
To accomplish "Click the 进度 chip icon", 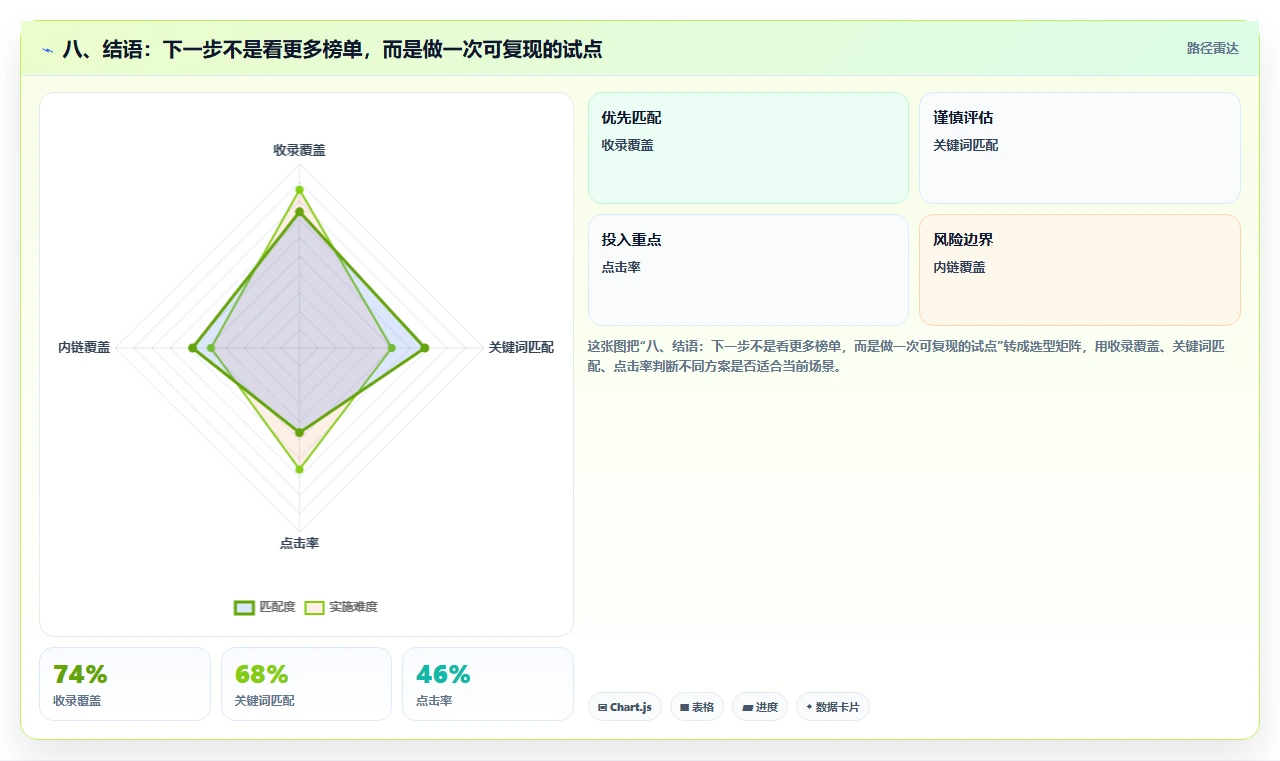I will click(747, 707).
